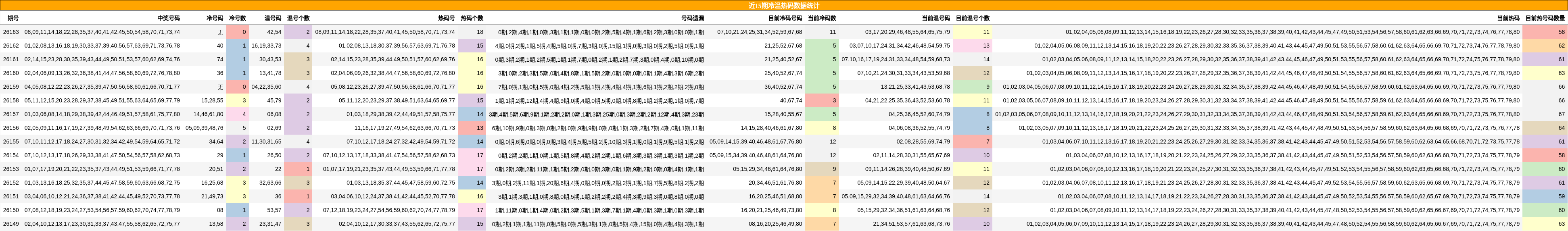Click cold numbers cell 14,46,61,80
The image size is (1568, 231).
coord(209,114)
